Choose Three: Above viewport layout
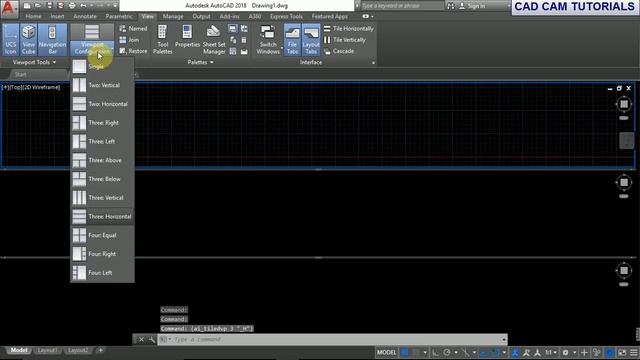 pyautogui.click(x=102, y=160)
